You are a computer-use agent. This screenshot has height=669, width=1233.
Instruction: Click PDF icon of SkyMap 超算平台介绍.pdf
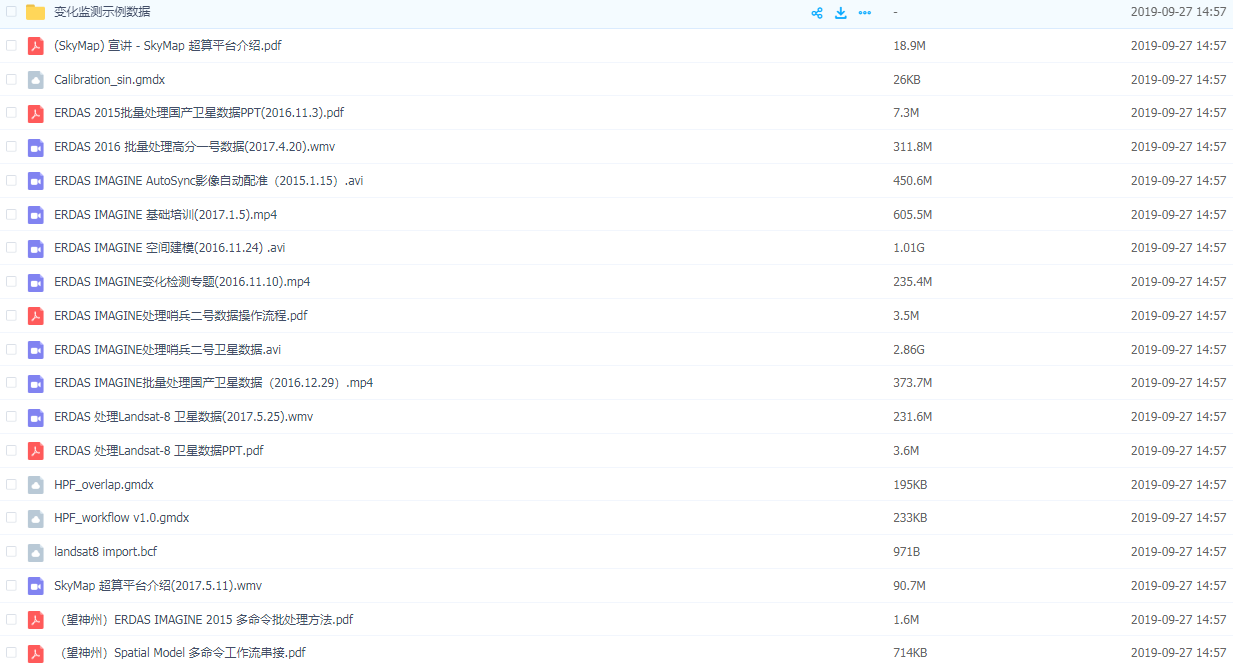tap(36, 46)
